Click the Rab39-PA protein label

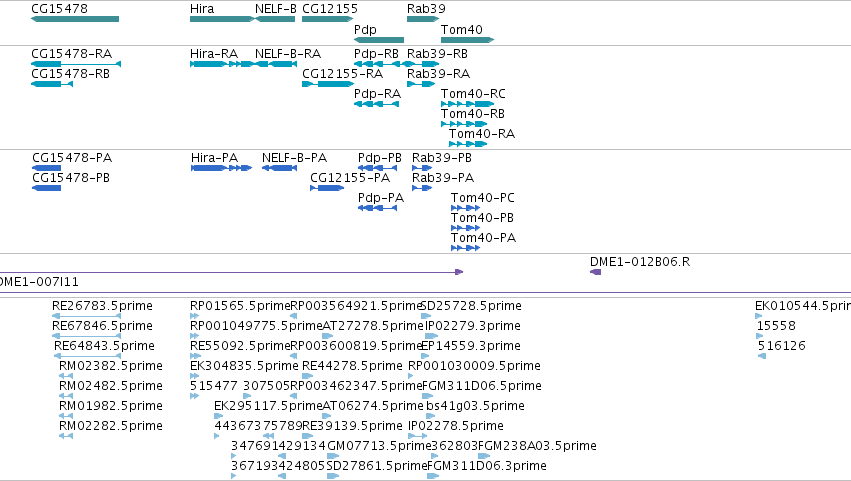point(443,178)
